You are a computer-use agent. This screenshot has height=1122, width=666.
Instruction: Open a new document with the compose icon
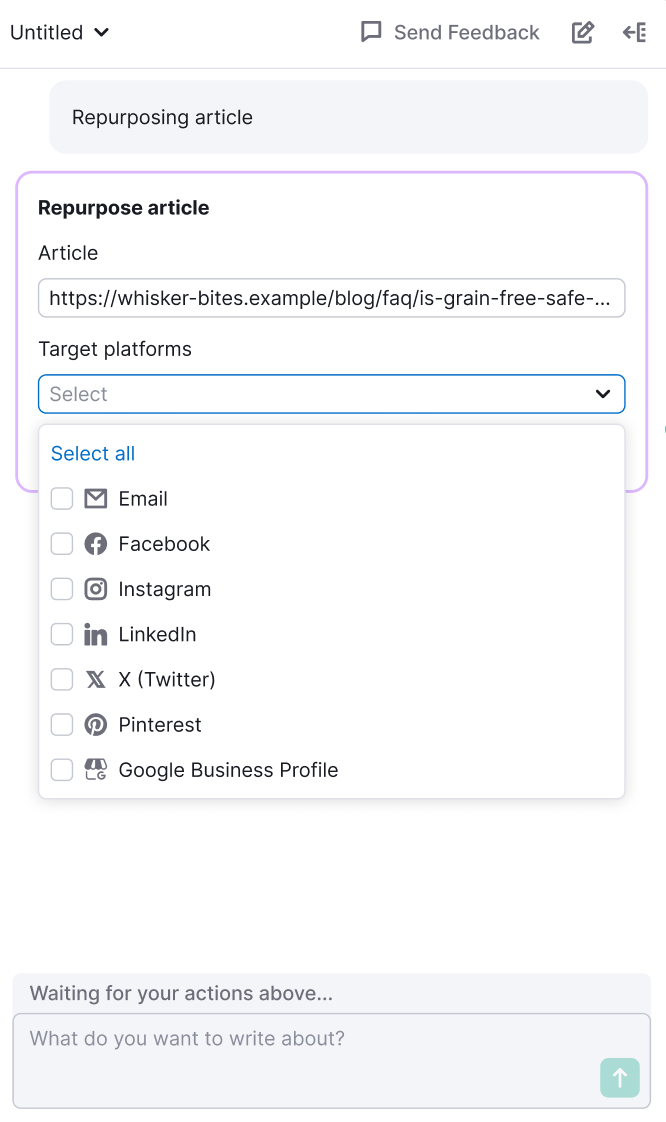click(583, 32)
